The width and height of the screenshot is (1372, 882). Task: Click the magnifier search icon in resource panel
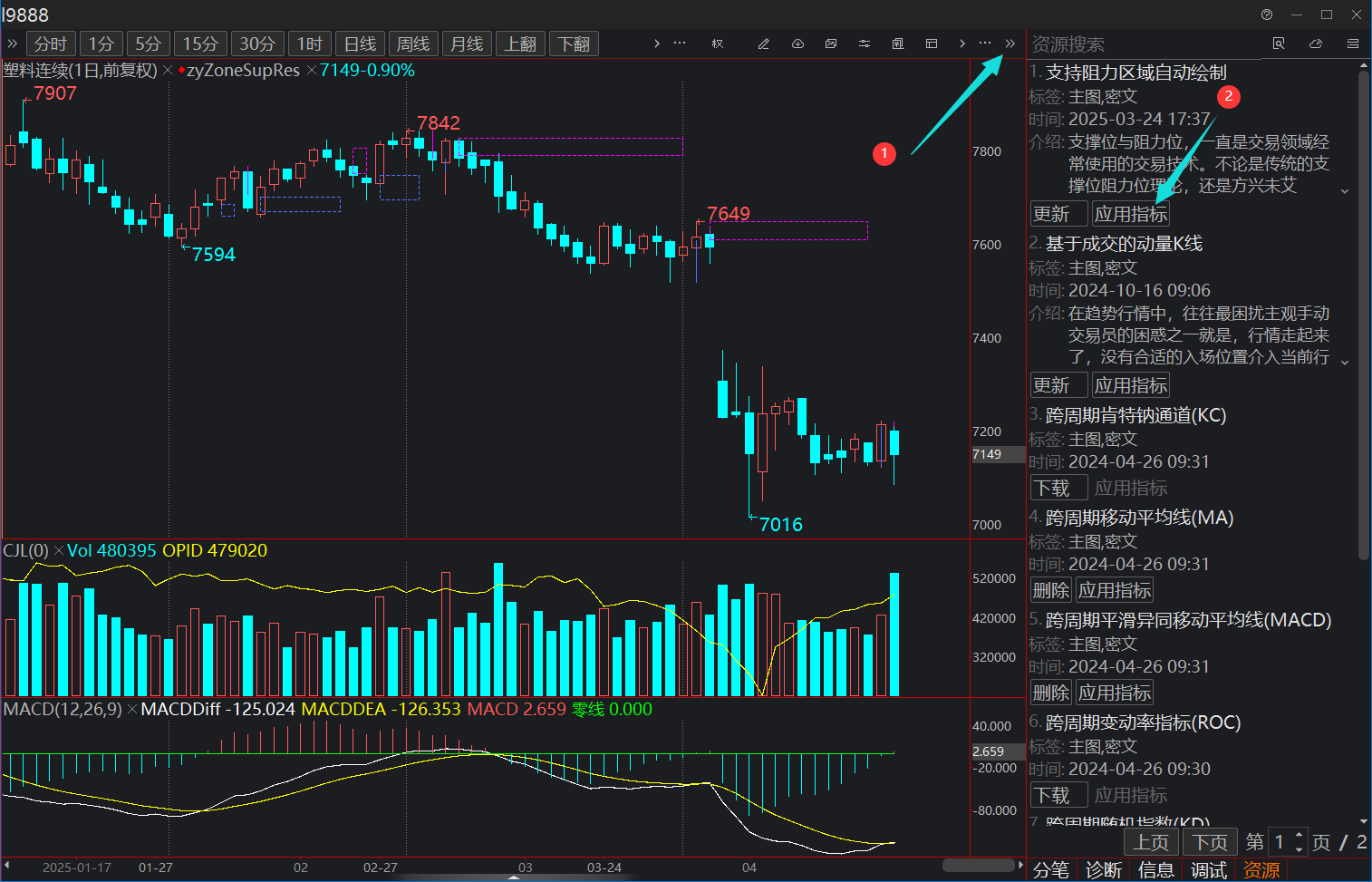(x=1279, y=44)
